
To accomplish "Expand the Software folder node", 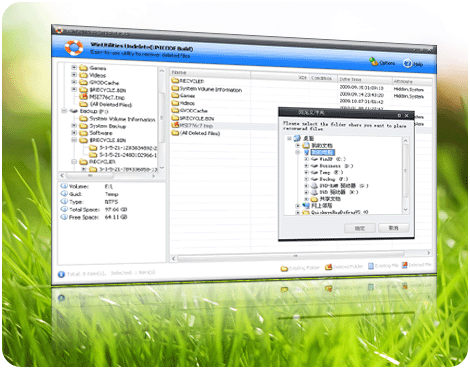I will click(74, 133).
